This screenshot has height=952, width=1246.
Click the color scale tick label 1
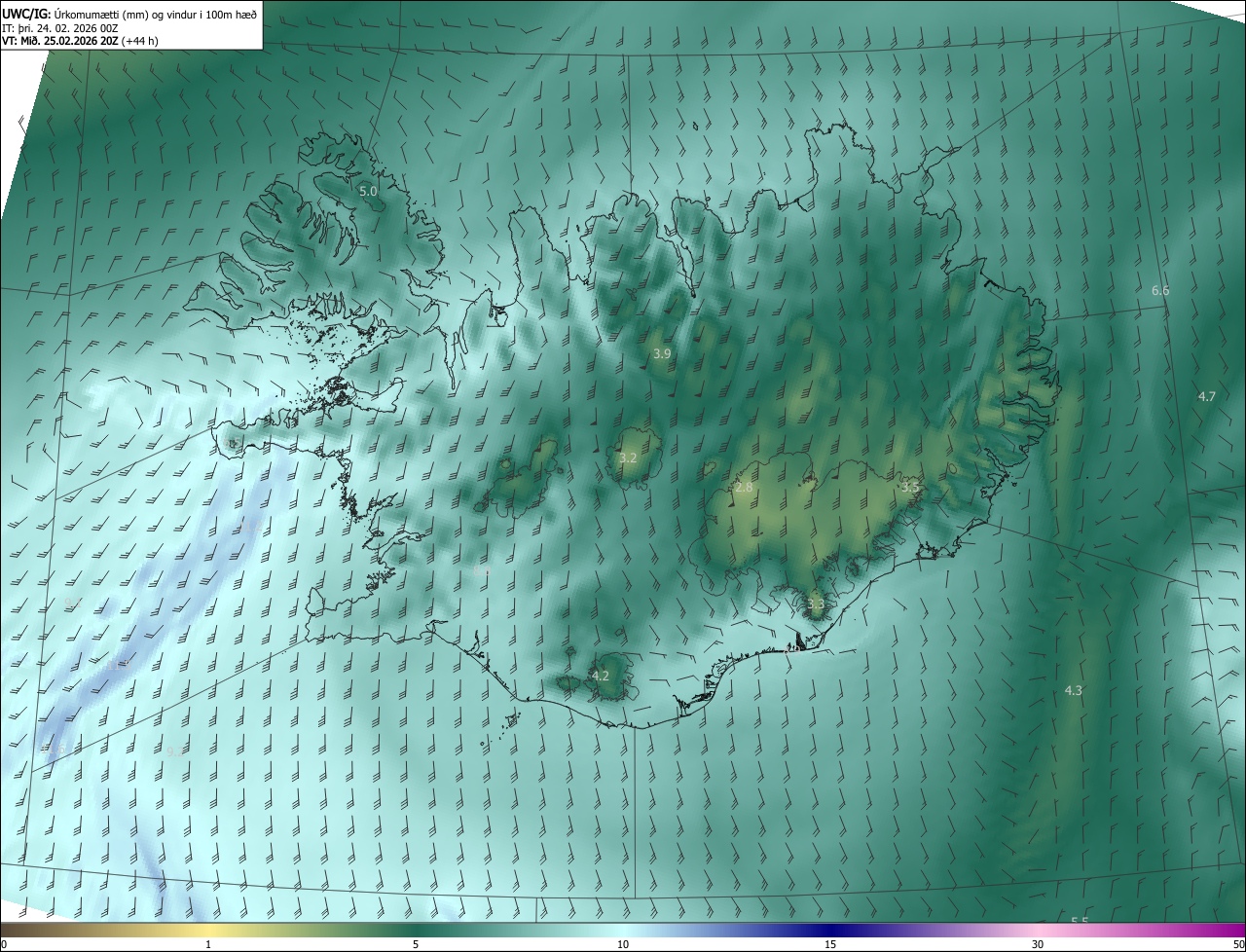(208, 945)
